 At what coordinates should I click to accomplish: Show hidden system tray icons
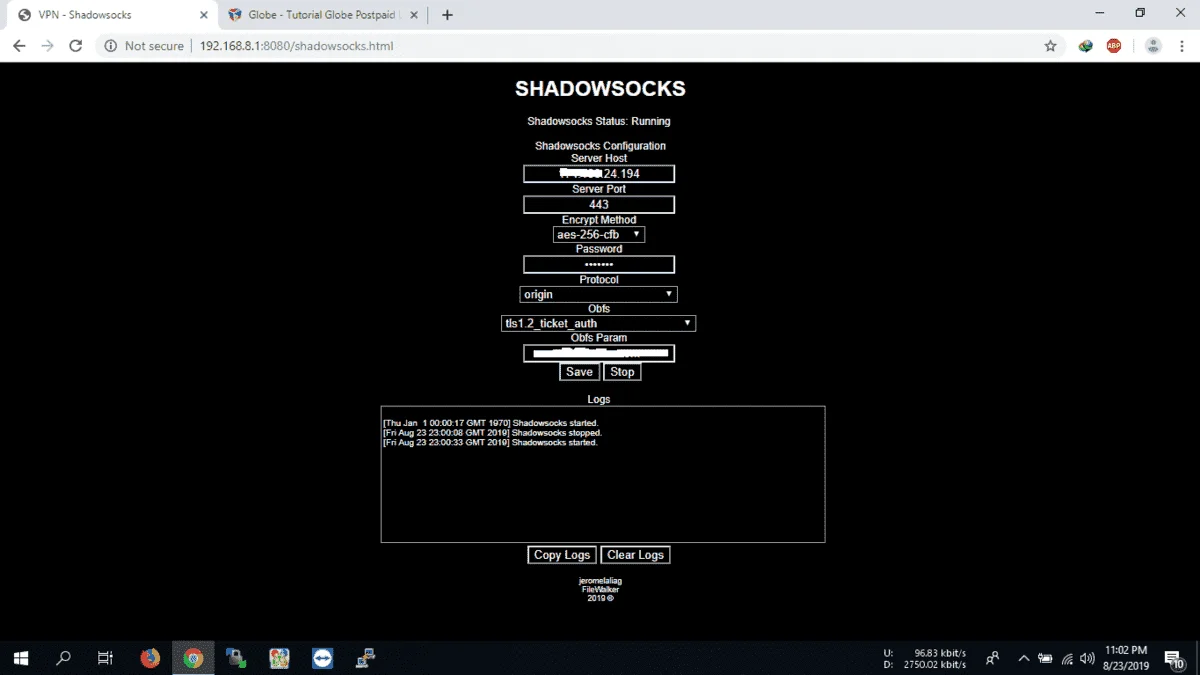(x=1023, y=658)
